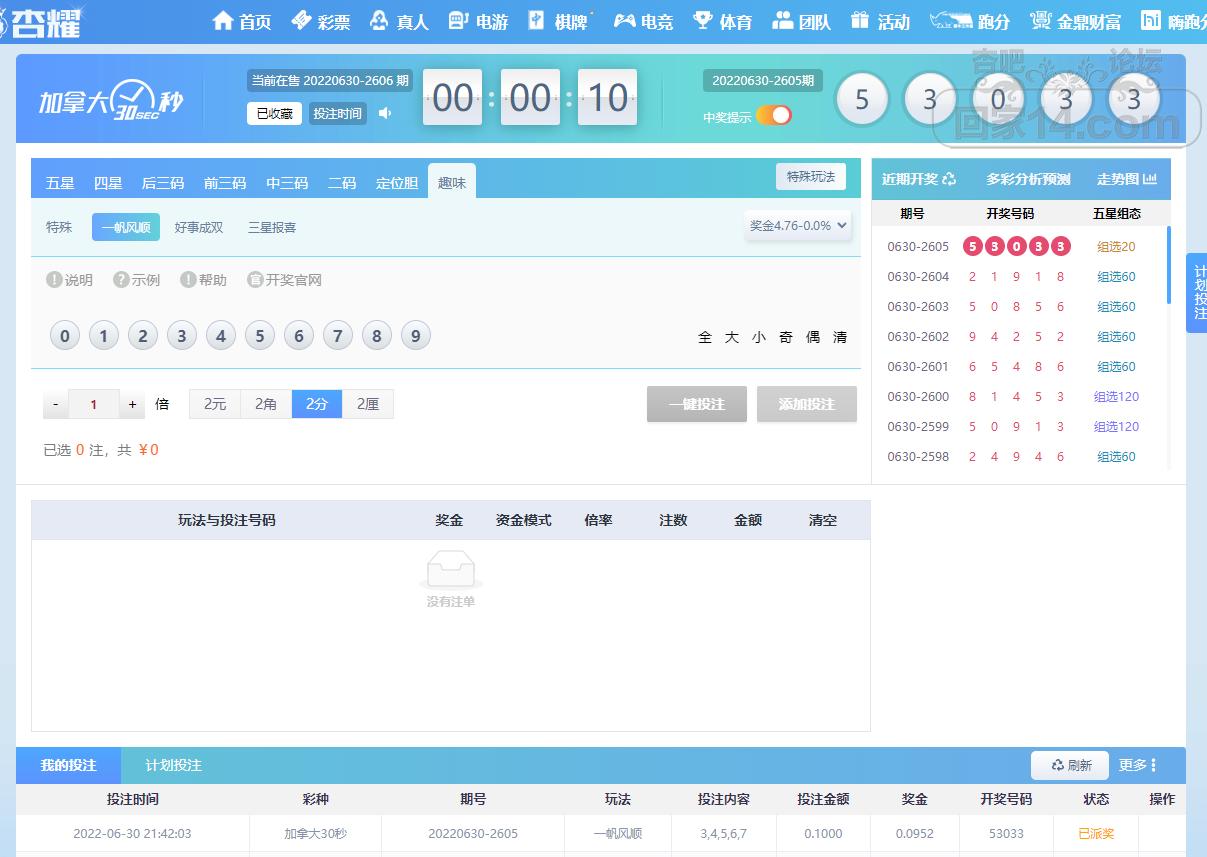Viewport: 1207px width, 857px height.
Task: Toggle the 中奖提示 switch off
Action: pyautogui.click(x=774, y=116)
